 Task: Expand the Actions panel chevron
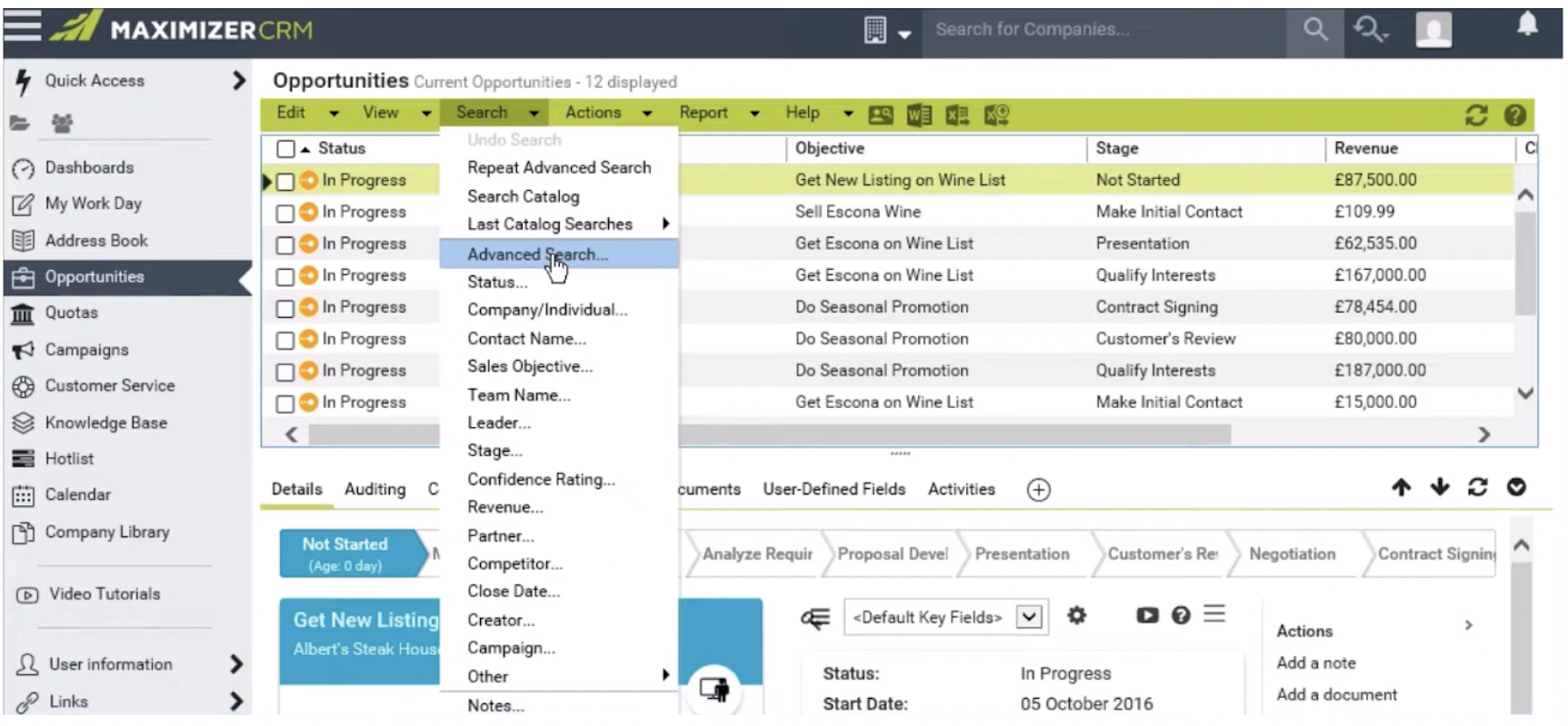tap(1468, 625)
